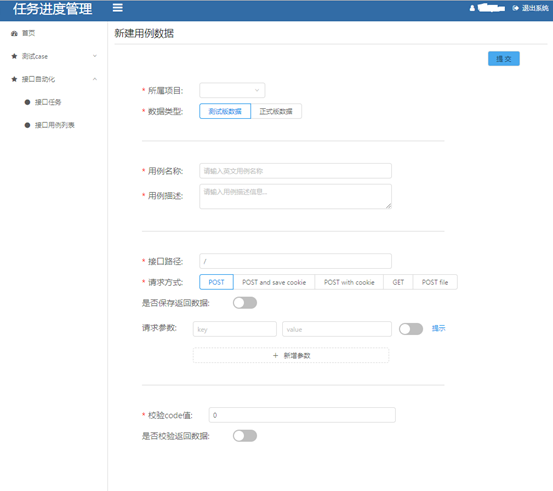This screenshot has width=553, height=491.
Task: Open 接口自动化 sidebar menu
Action: click(x=54, y=79)
